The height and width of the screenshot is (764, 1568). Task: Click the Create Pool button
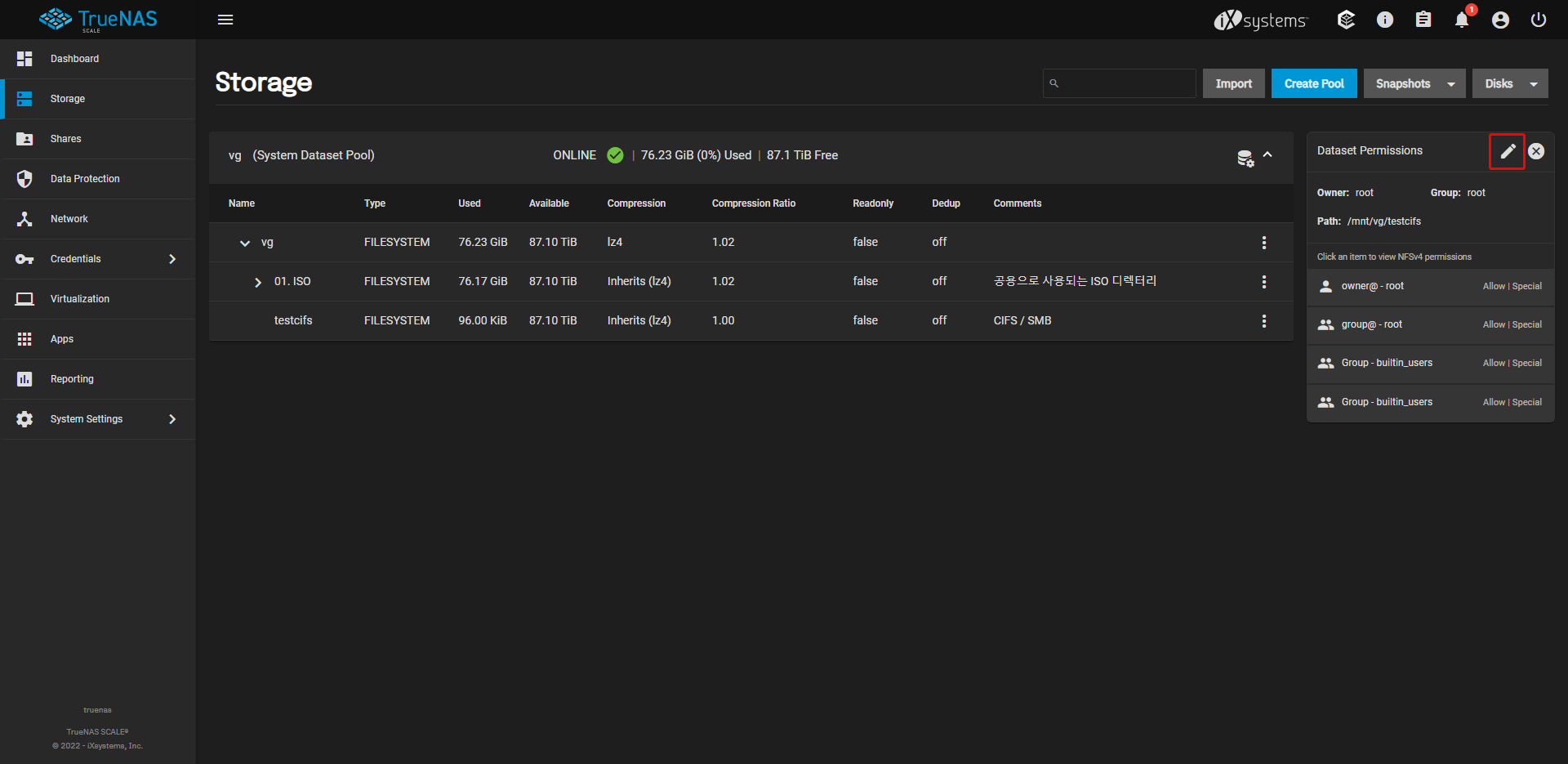pyautogui.click(x=1313, y=83)
